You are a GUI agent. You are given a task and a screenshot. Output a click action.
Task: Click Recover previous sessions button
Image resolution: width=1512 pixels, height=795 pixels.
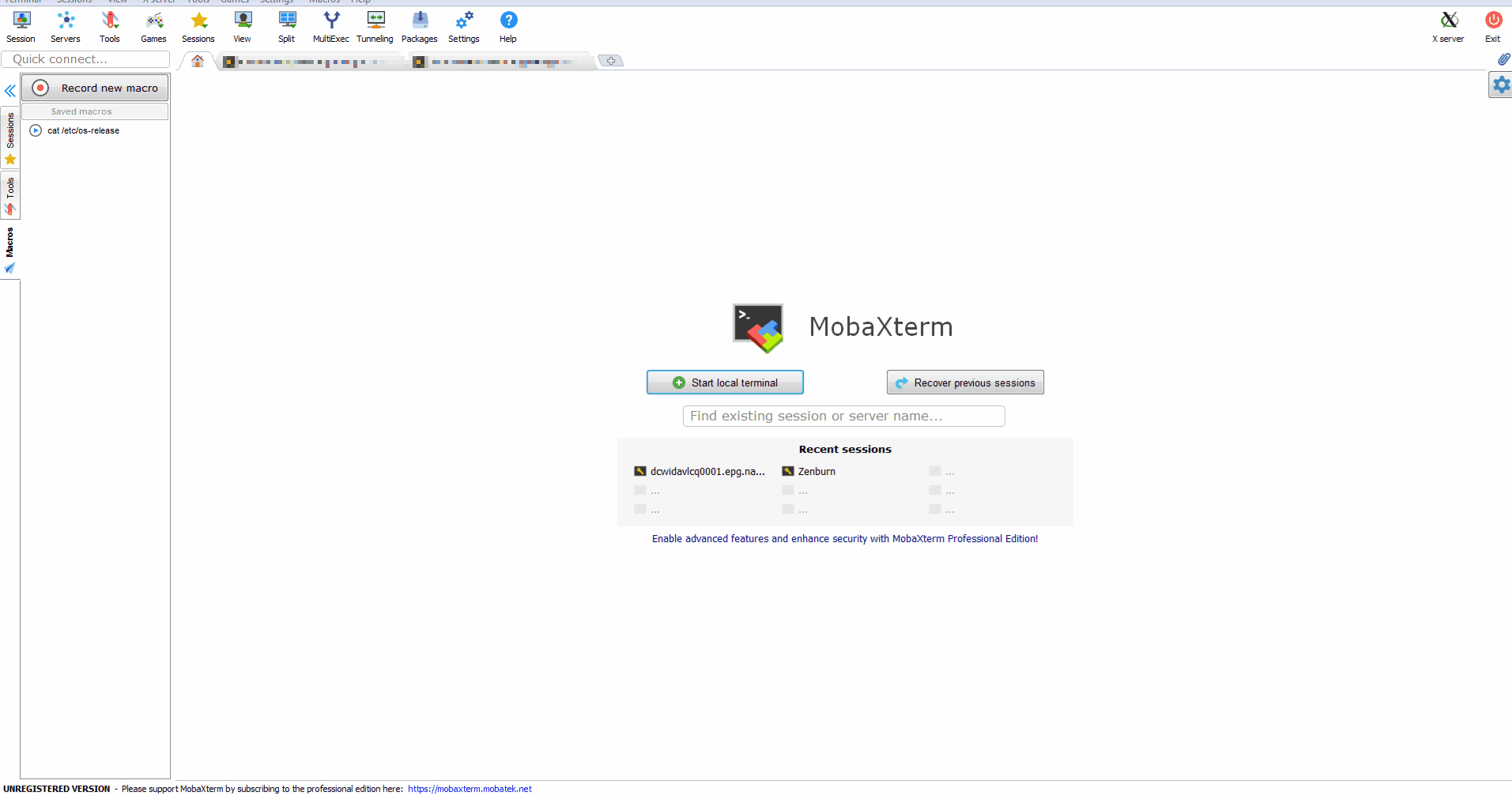tap(965, 382)
